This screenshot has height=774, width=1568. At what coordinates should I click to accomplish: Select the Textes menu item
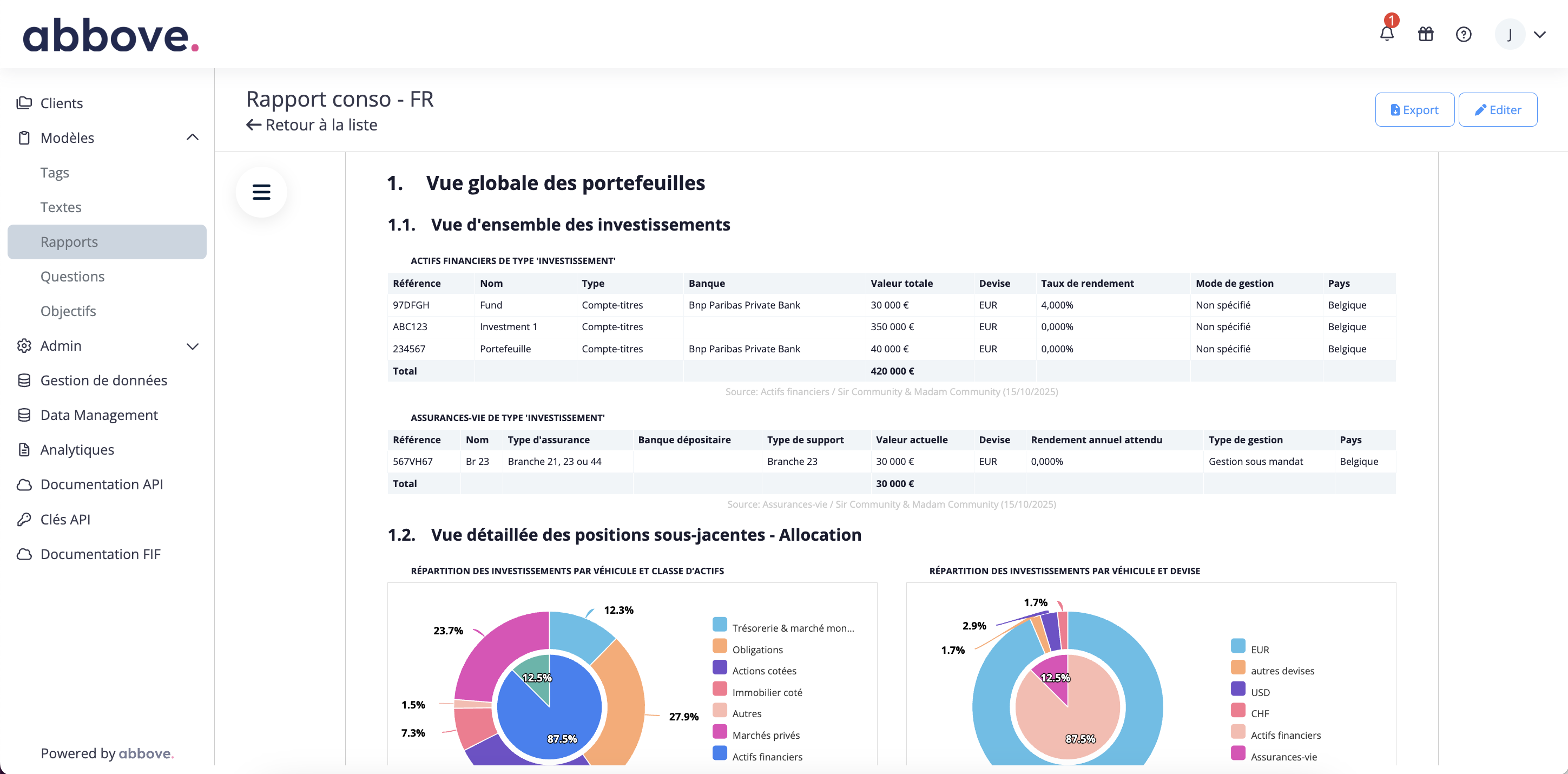point(61,207)
